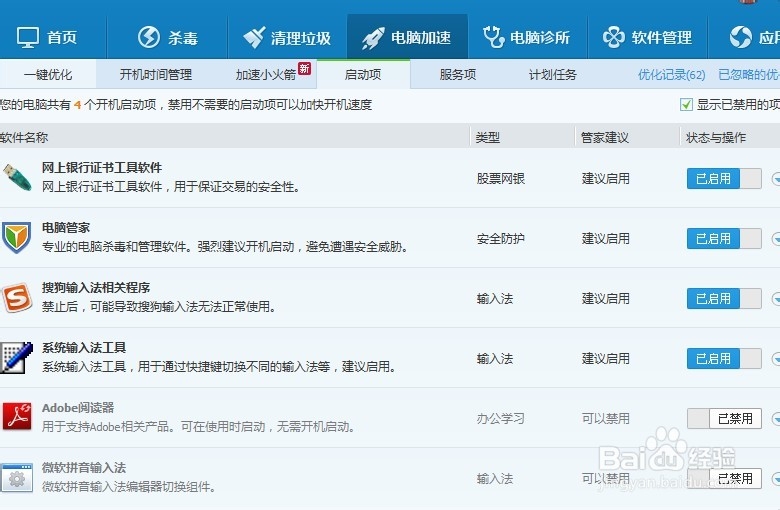Screen dimensions: 780x510
Task: Expand the arrow beside Adobe阅读器 switch
Action: [776, 419]
